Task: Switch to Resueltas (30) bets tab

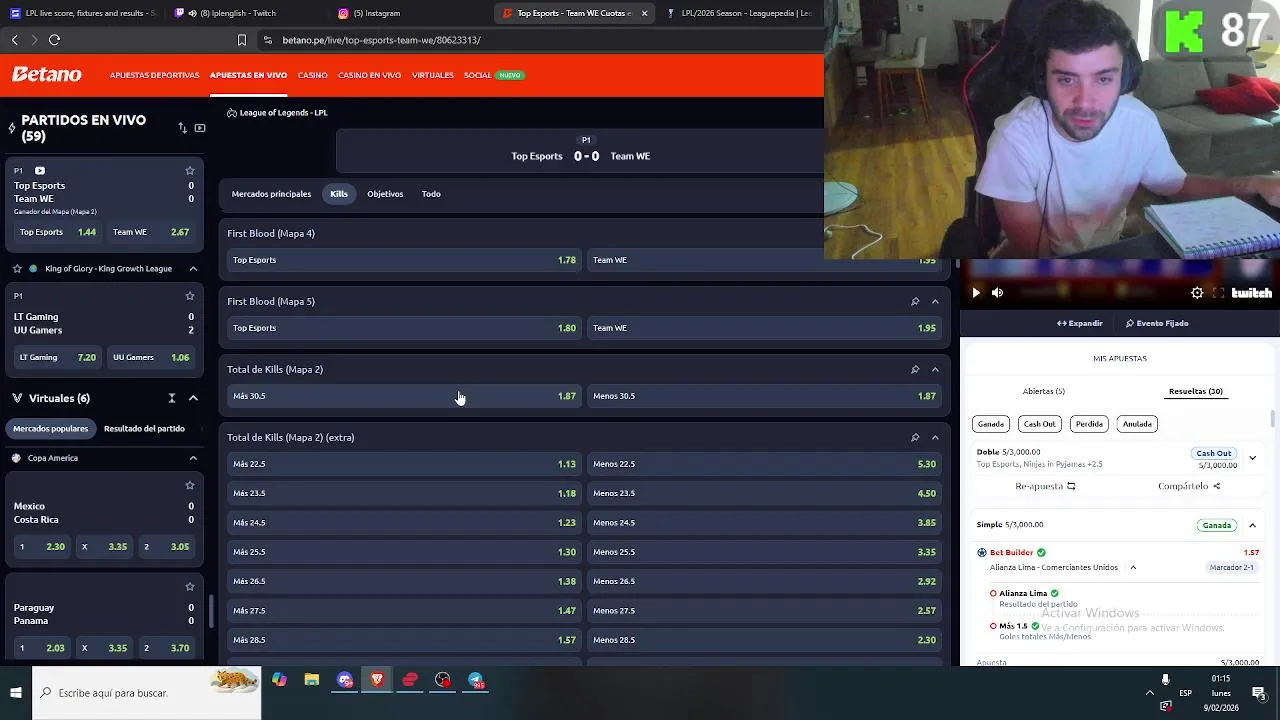Action: 1196,392
